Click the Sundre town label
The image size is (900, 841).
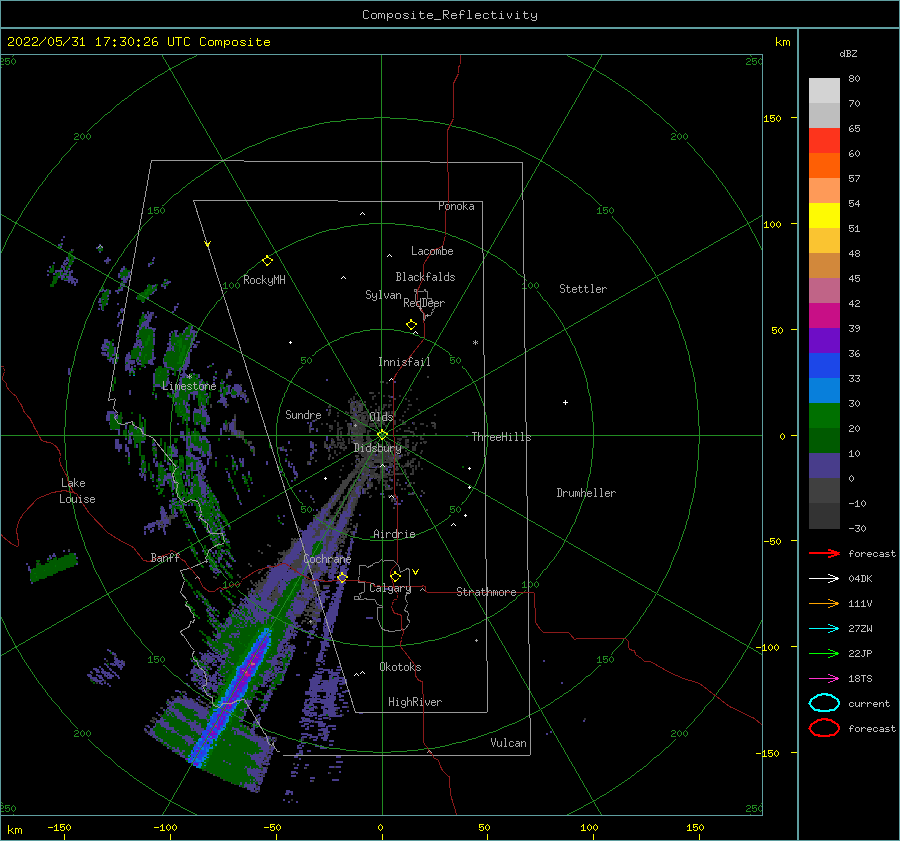point(303,414)
